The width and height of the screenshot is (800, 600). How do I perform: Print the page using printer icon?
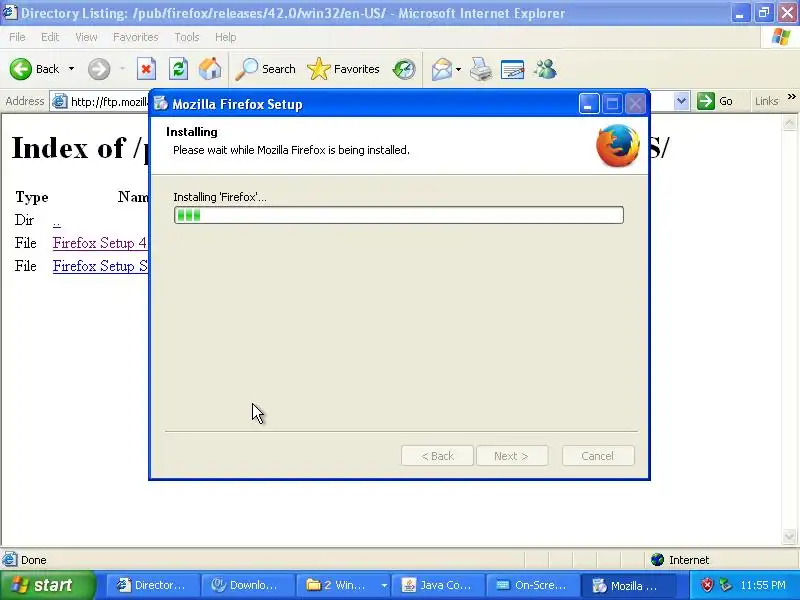tap(481, 69)
